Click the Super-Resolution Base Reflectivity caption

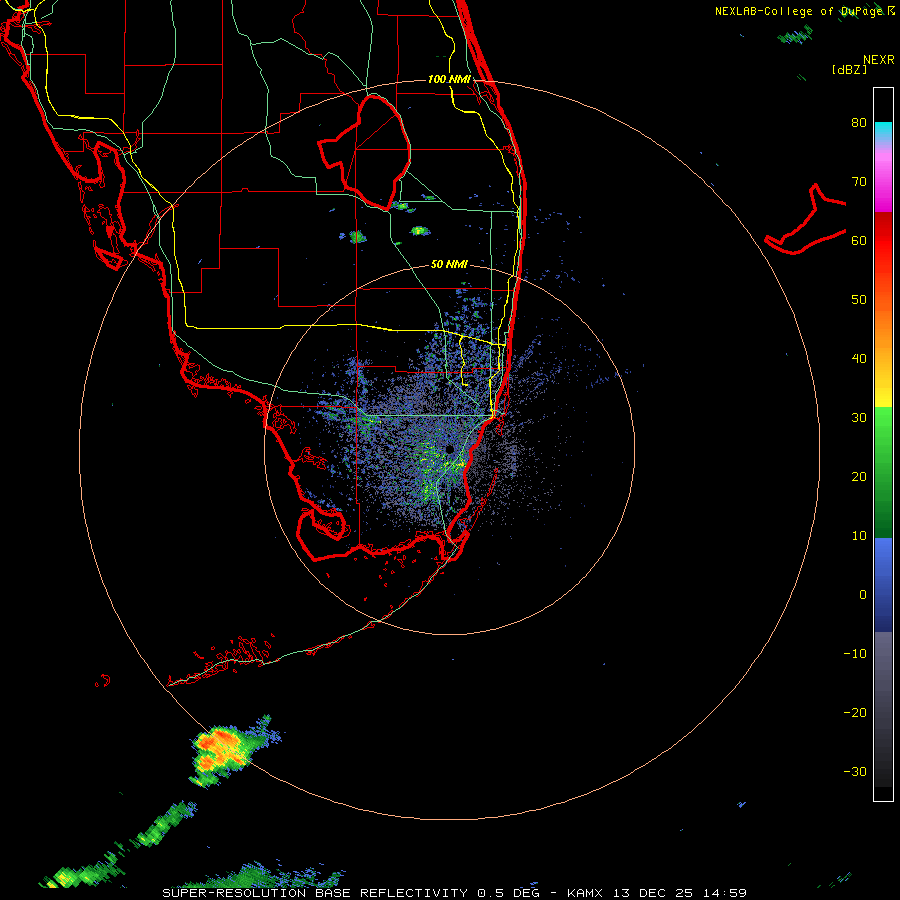(453, 893)
